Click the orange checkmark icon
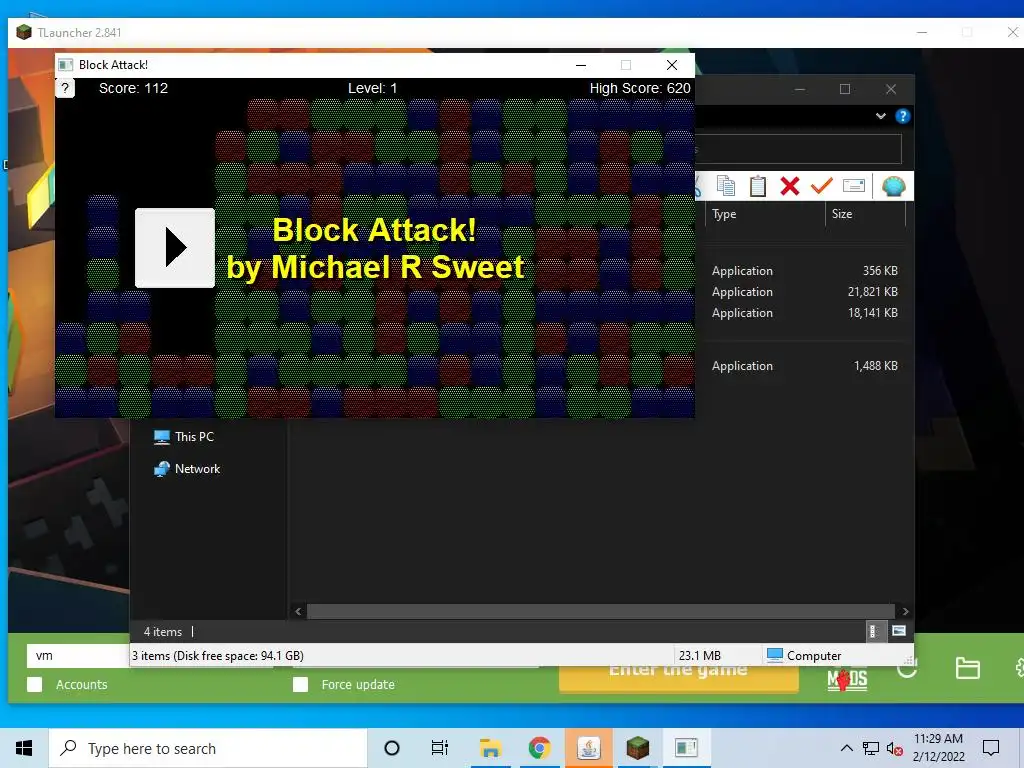 pyautogui.click(x=822, y=186)
